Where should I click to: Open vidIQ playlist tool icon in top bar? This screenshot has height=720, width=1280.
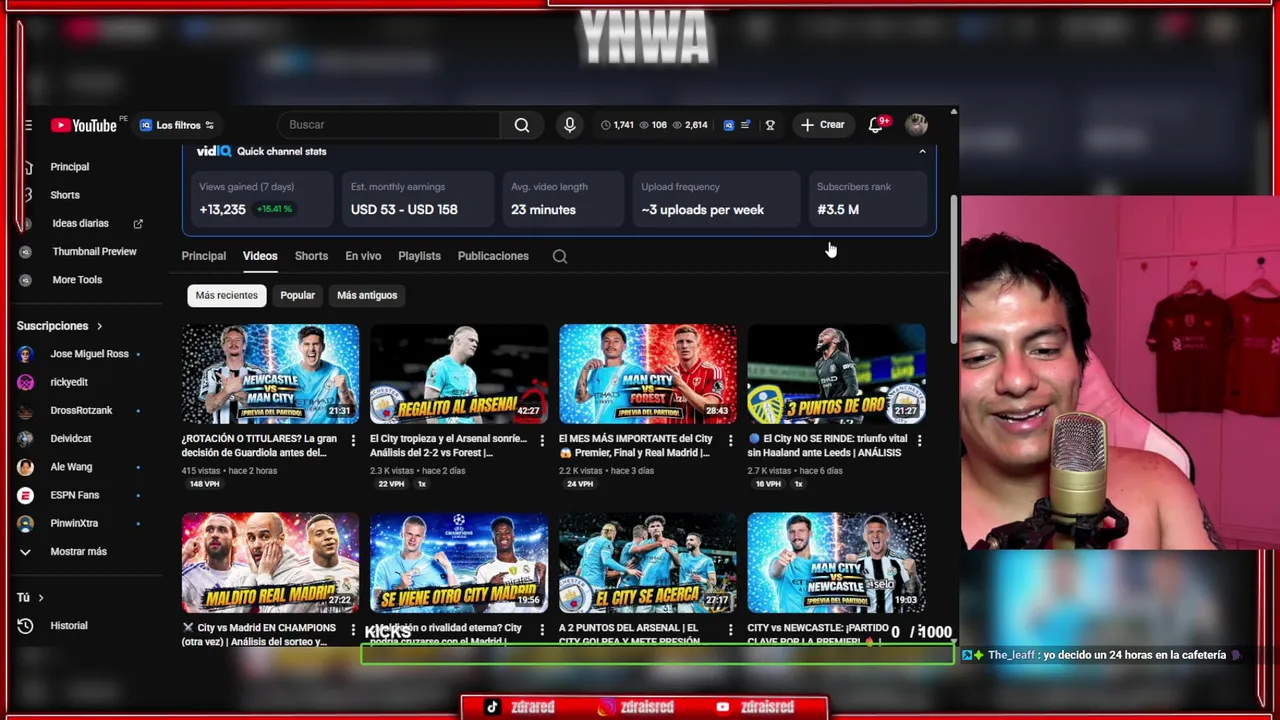[x=744, y=125]
